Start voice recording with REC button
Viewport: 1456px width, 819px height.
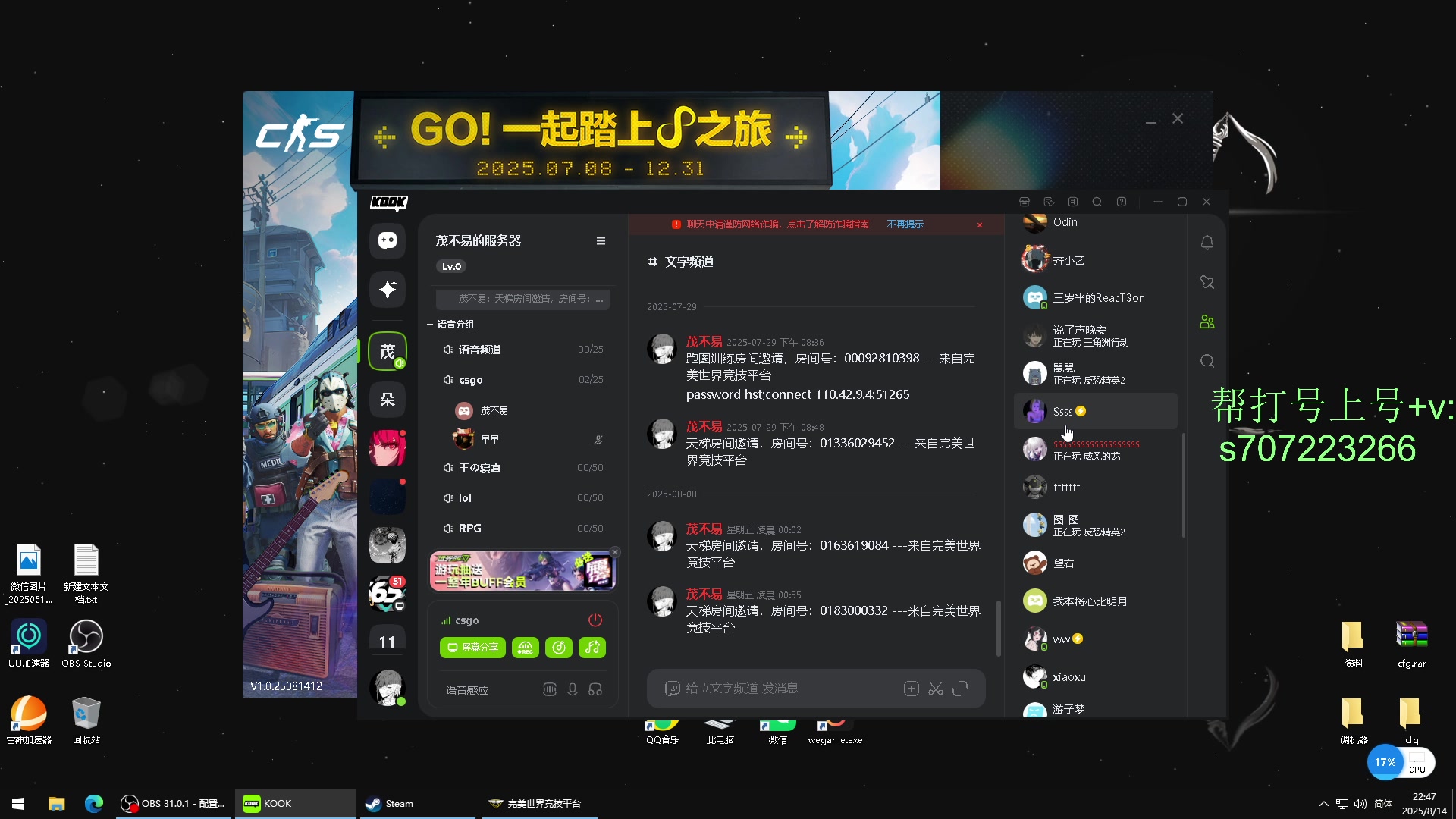525,648
